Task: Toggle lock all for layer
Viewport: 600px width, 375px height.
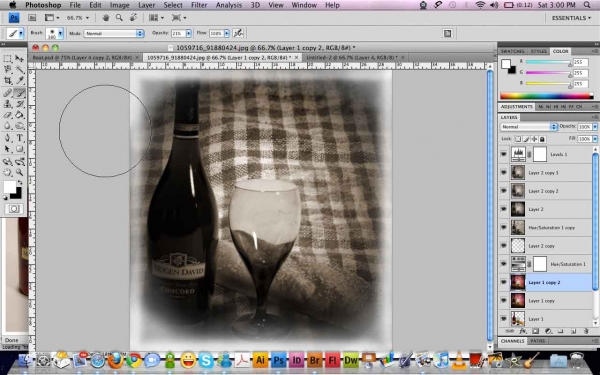Action: pyautogui.click(x=542, y=139)
